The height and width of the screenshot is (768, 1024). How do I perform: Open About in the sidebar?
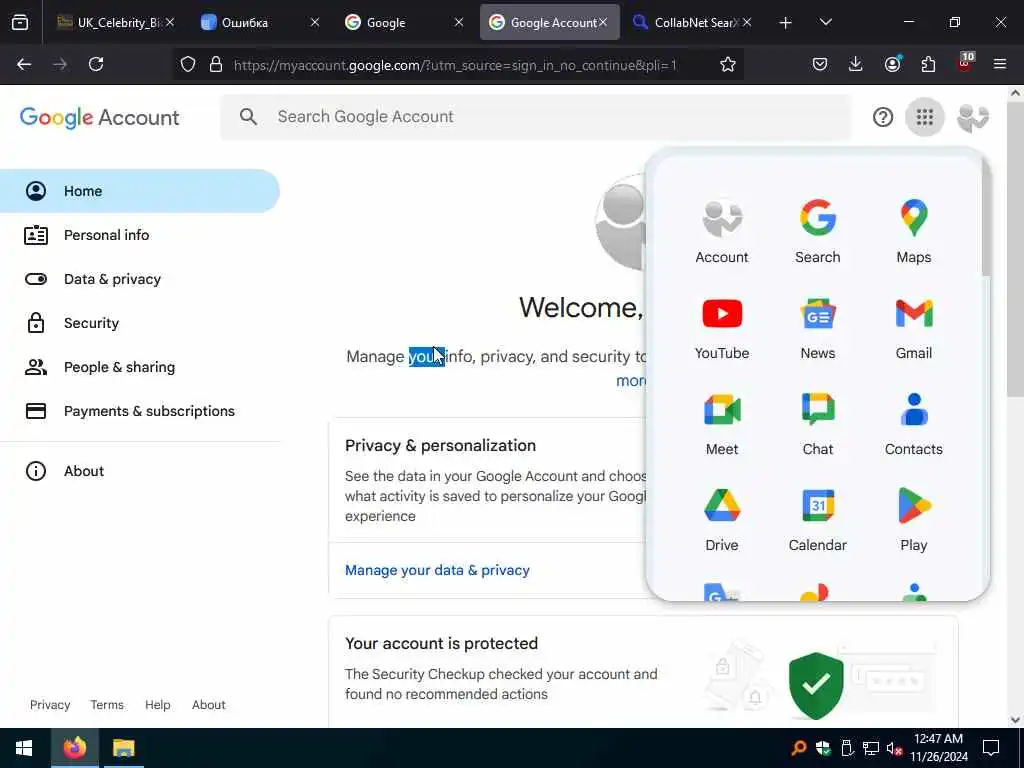140,471
